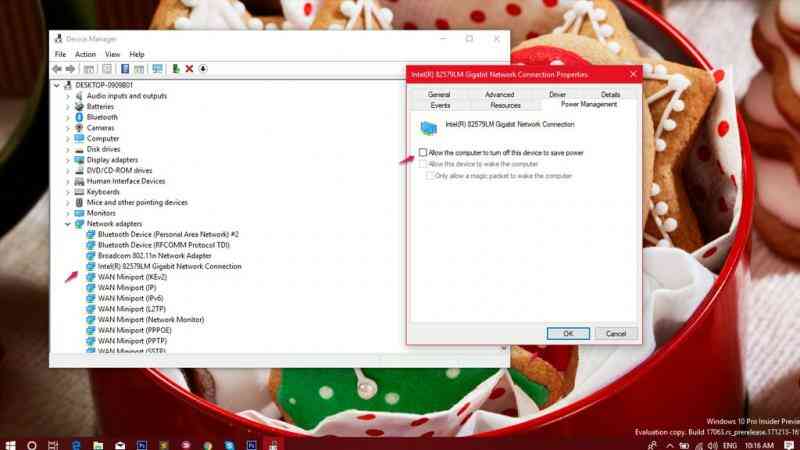
Task: Click the Forward arrow in Device Manager toolbar
Action: (x=70, y=69)
